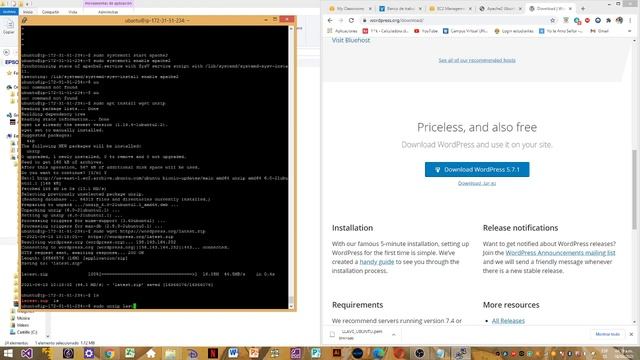Open the Administrar ribbon tab in Explorer
Image resolution: width=640 pixels, height=360 pixels.
pyautogui.click(x=108, y=12)
